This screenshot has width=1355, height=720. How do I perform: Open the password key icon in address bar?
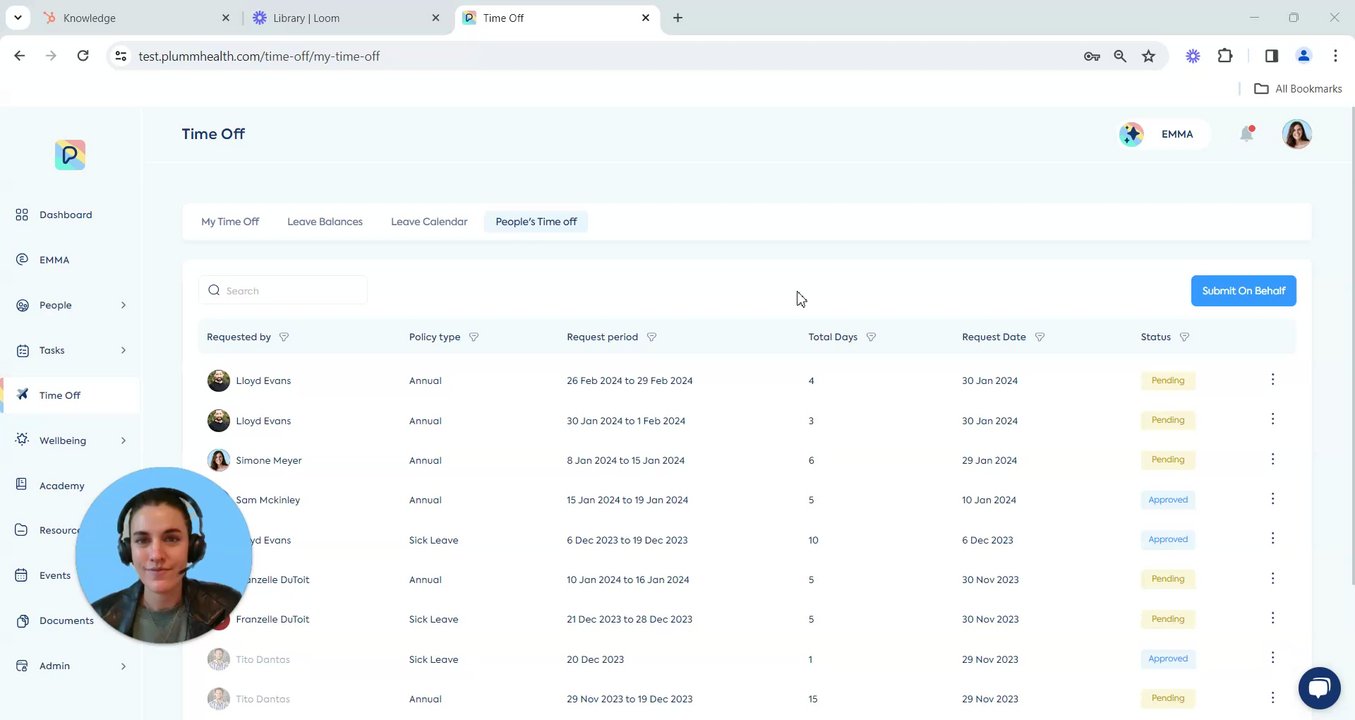[x=1092, y=56]
